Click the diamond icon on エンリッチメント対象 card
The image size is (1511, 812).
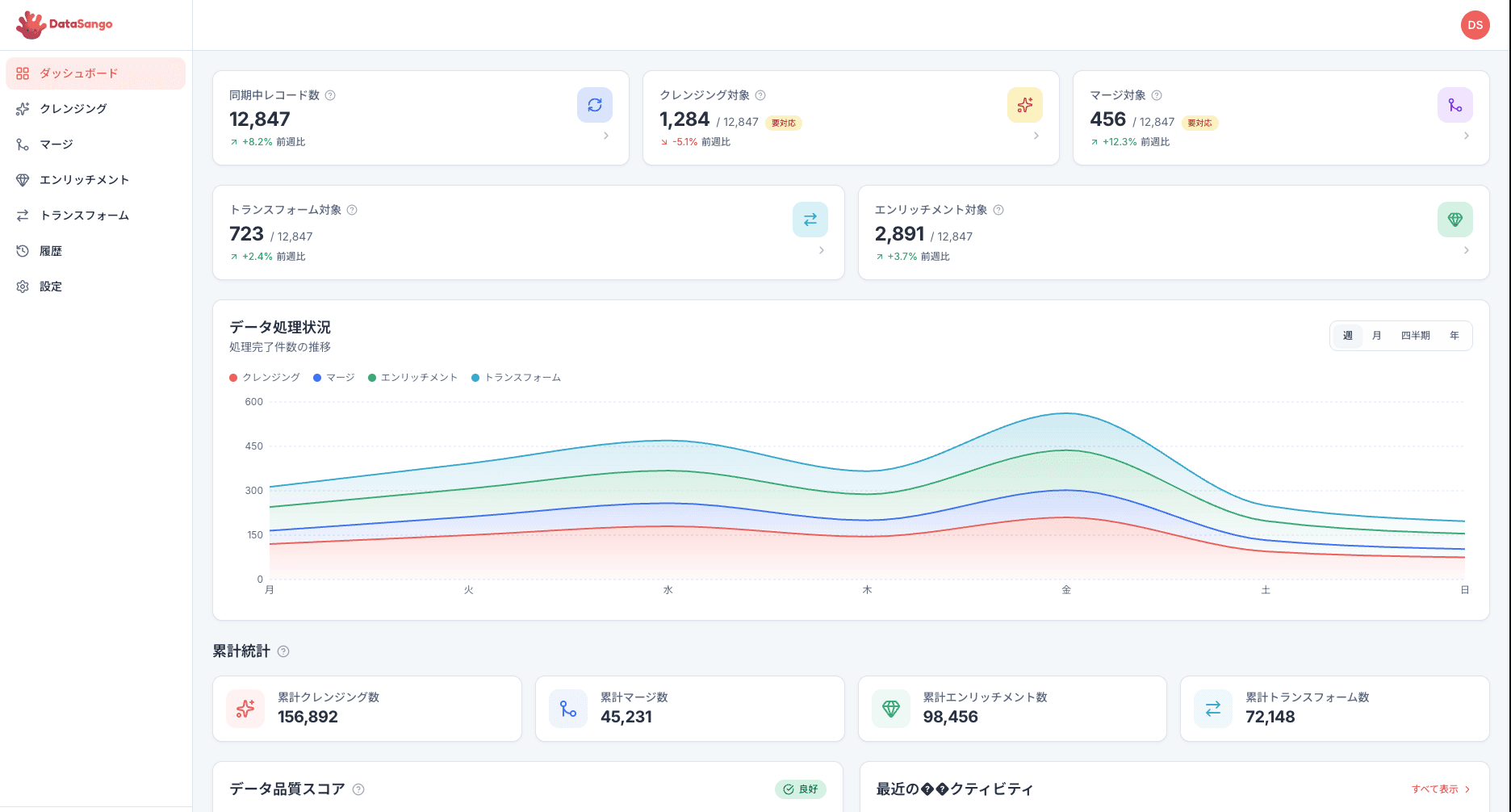pos(1455,220)
